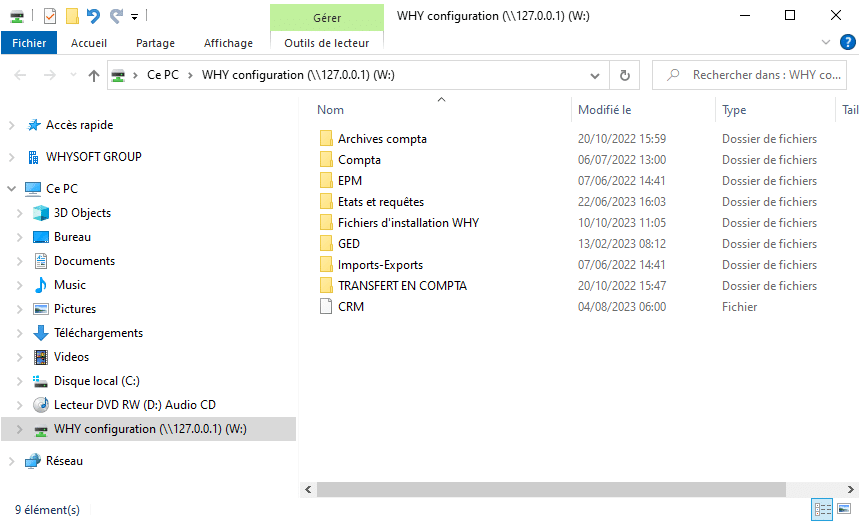The height and width of the screenshot is (522, 860).
Task: Expand the WHYSOFT GROUP tree node
Action: click(12, 157)
